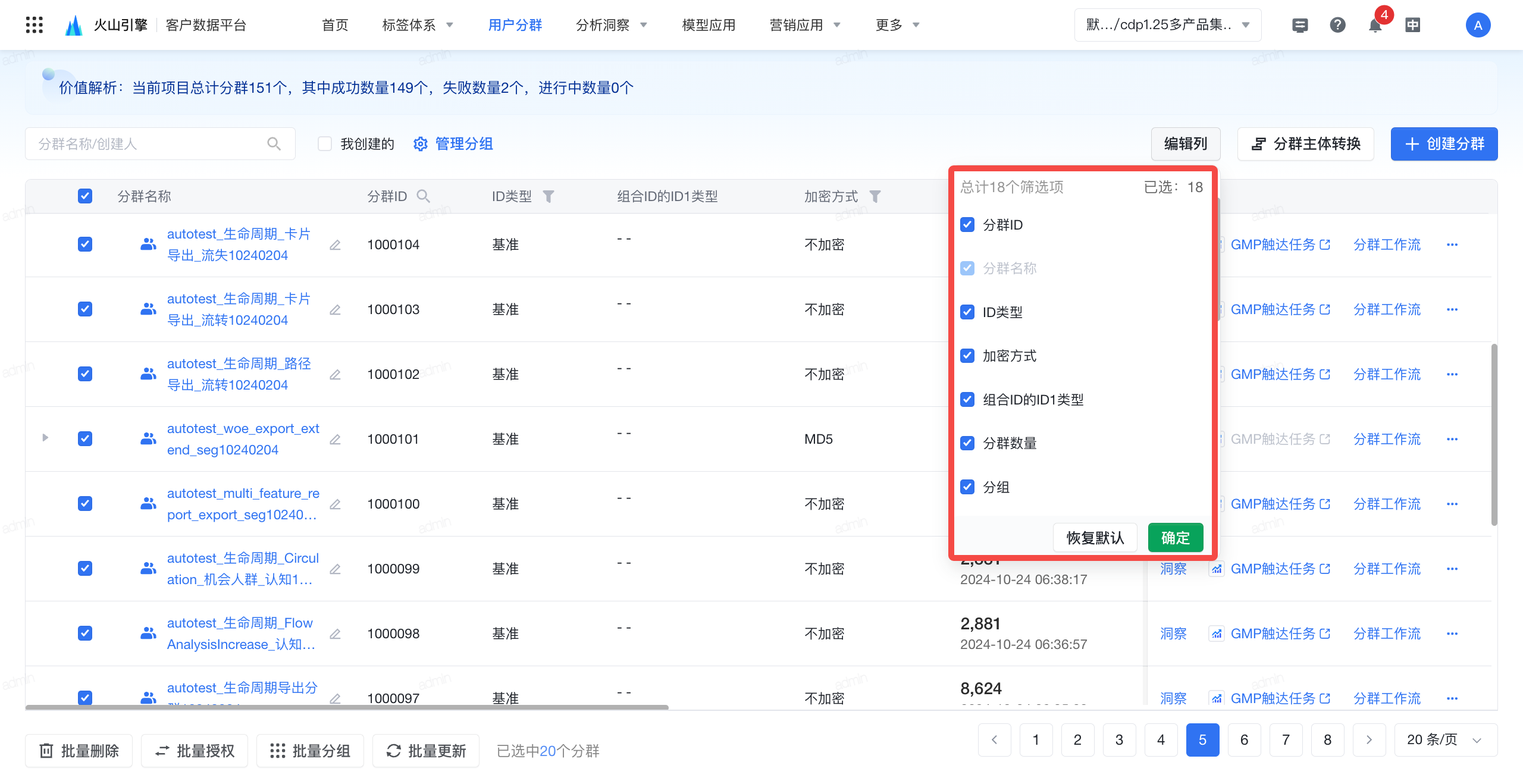Open the help question mark icon
This screenshot has width=1523, height=784.
1337,25
